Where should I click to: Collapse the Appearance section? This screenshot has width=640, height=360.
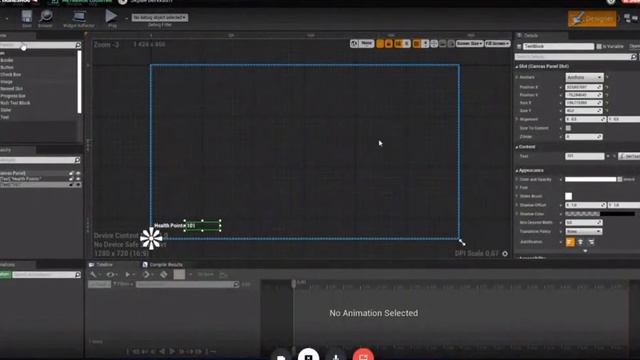[517, 170]
